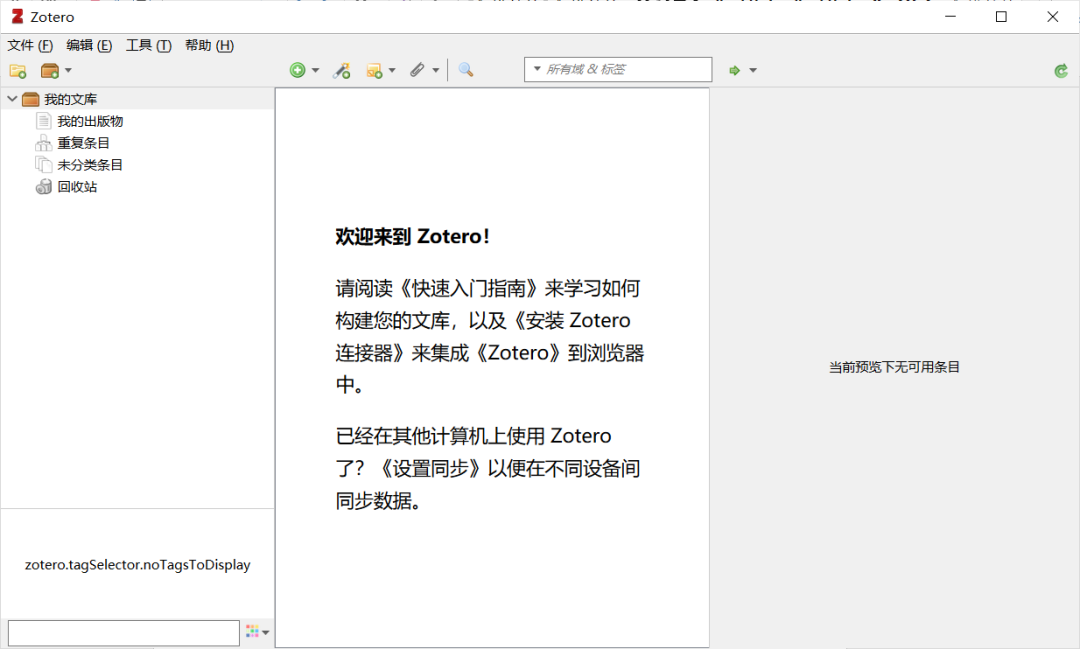Screen dimensions: 1080x649
Task: Open the 回收站 trash
Action: (77, 187)
